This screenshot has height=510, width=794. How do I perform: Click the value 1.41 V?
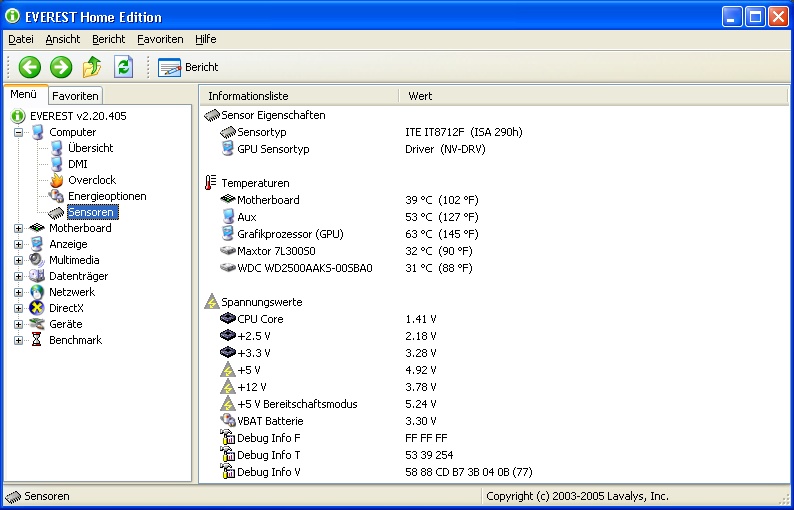point(421,319)
